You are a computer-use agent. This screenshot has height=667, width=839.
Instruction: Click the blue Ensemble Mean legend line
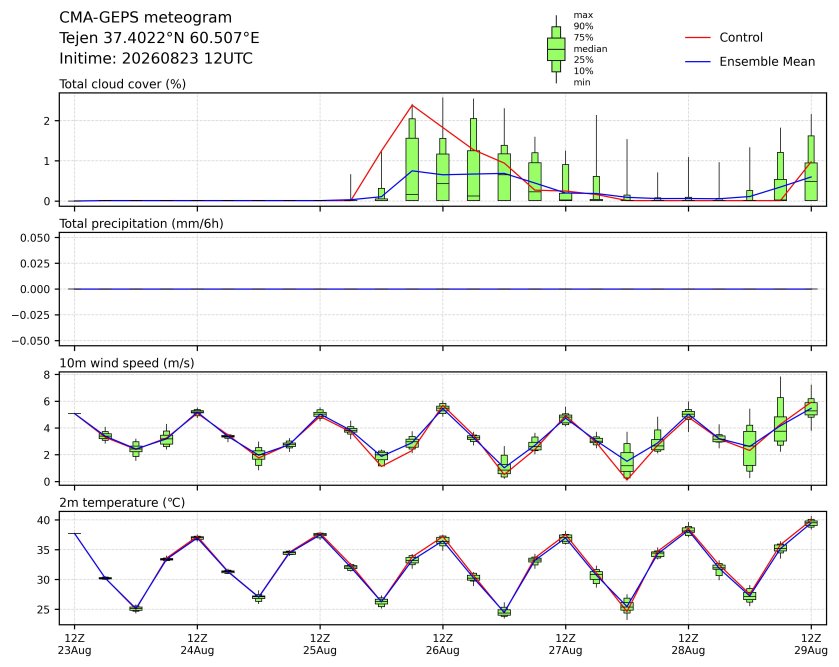click(698, 62)
